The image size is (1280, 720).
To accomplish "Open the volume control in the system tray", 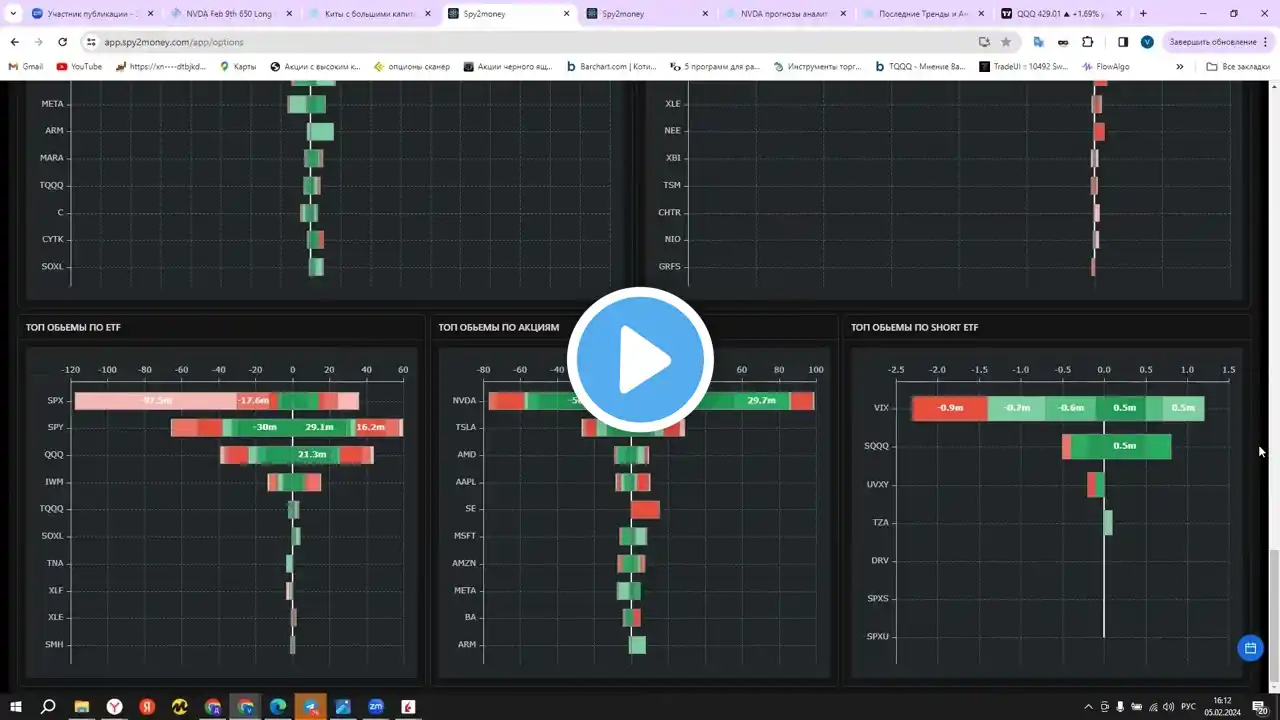I will 1168,707.
